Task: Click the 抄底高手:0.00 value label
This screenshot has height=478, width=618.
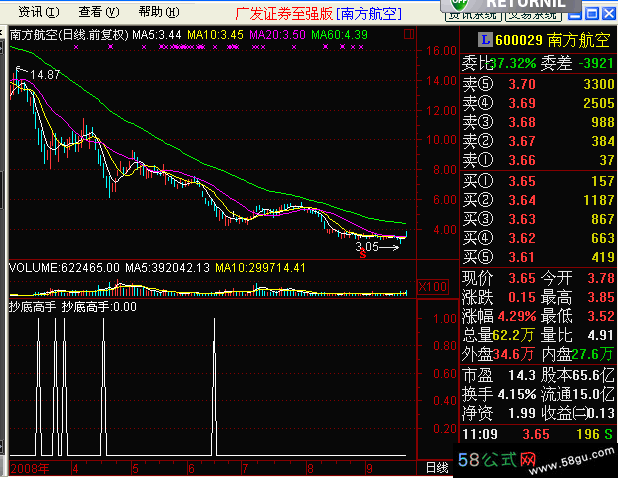Action: [x=99, y=307]
